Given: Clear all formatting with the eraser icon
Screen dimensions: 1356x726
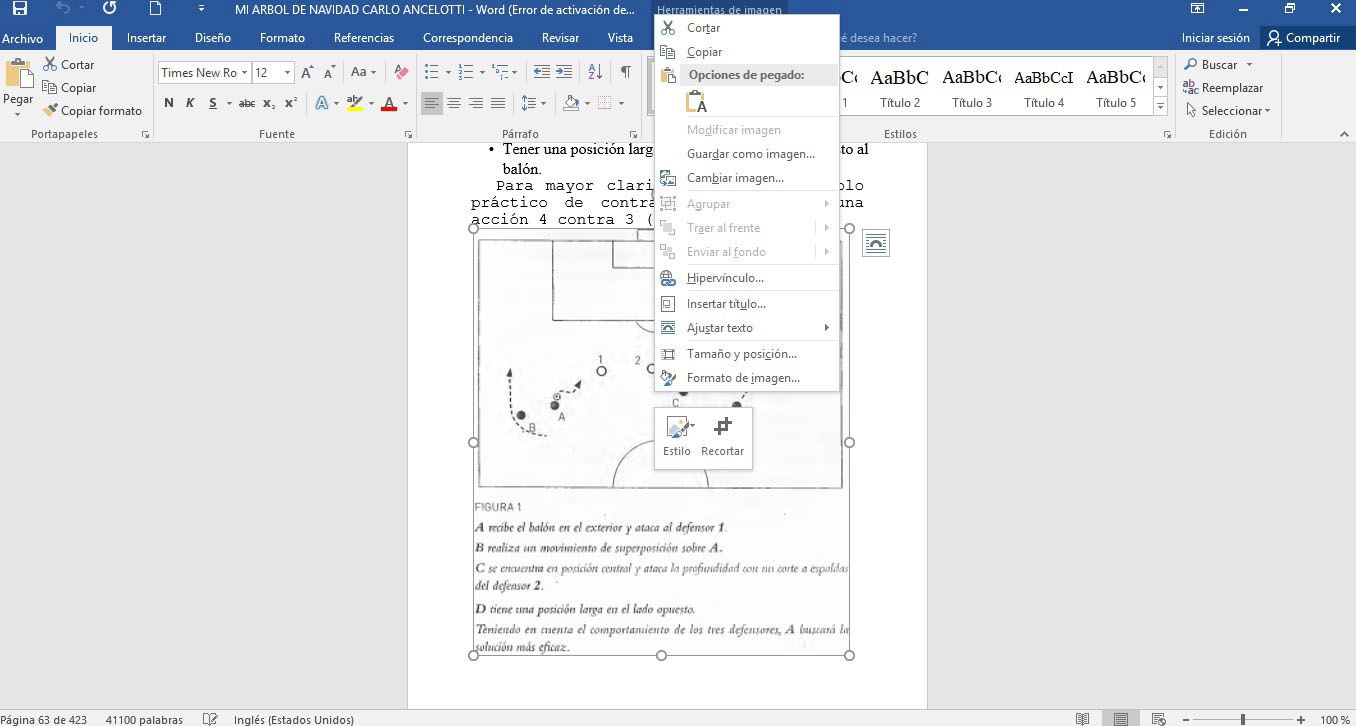Looking at the screenshot, I should pos(400,72).
